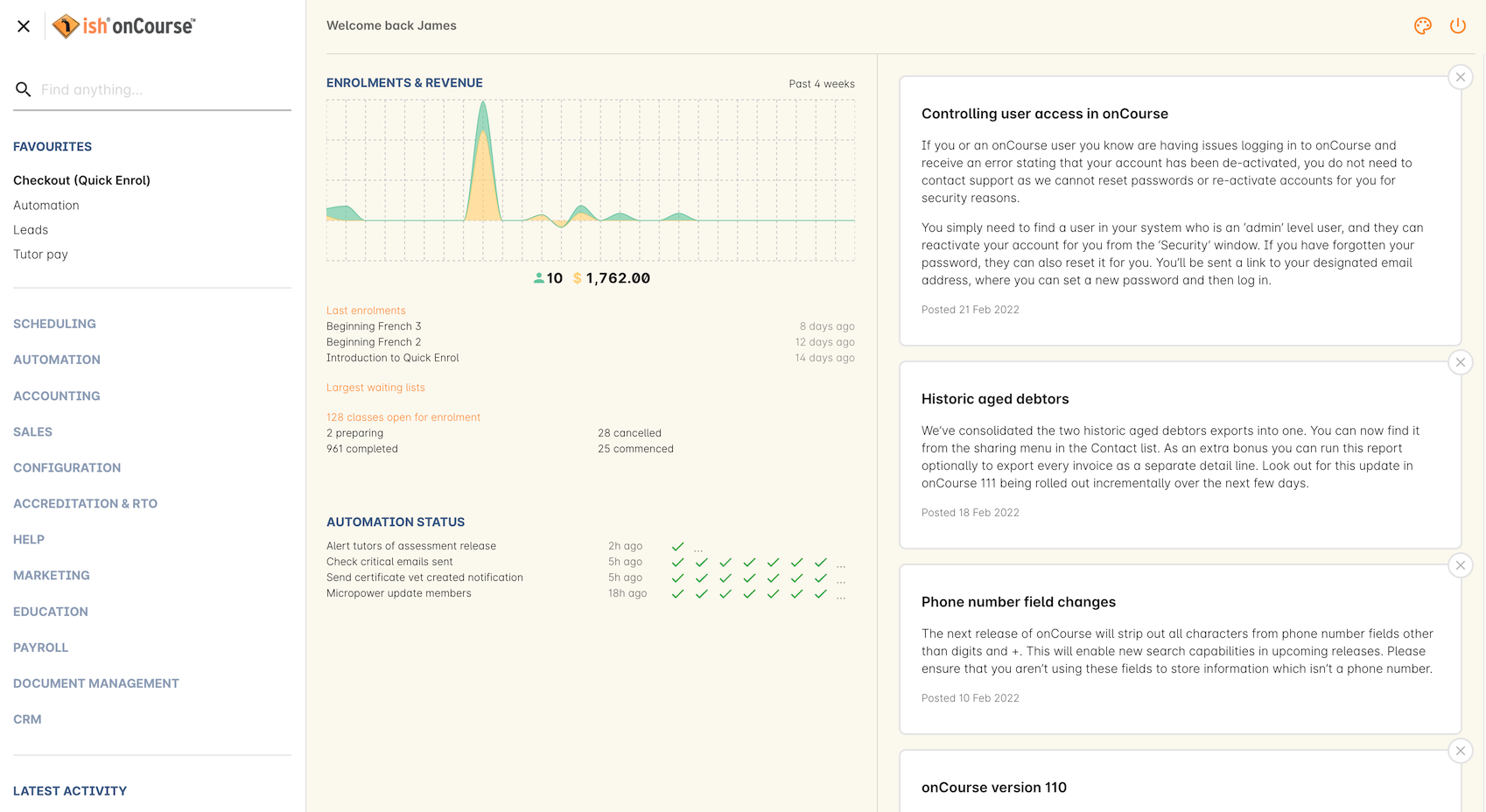This screenshot has height=812, width=1486.
Task: Open the MARKETING category
Action: tap(52, 575)
